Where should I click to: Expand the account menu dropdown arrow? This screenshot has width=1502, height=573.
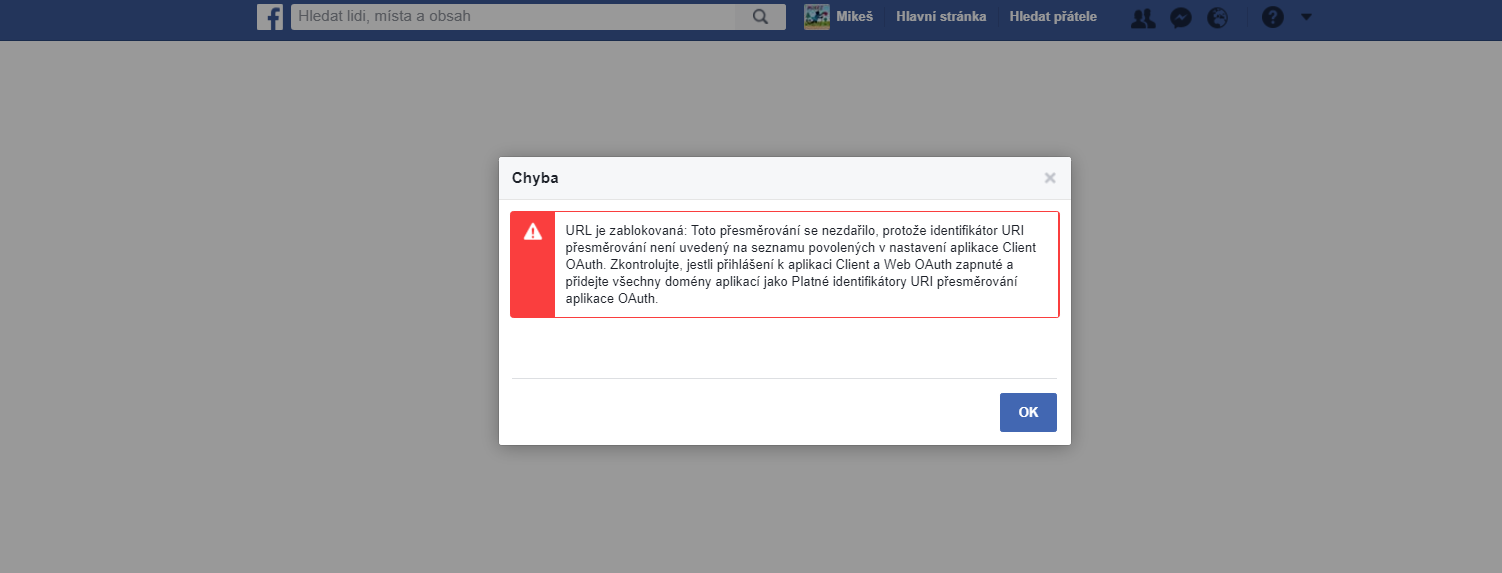[1306, 17]
